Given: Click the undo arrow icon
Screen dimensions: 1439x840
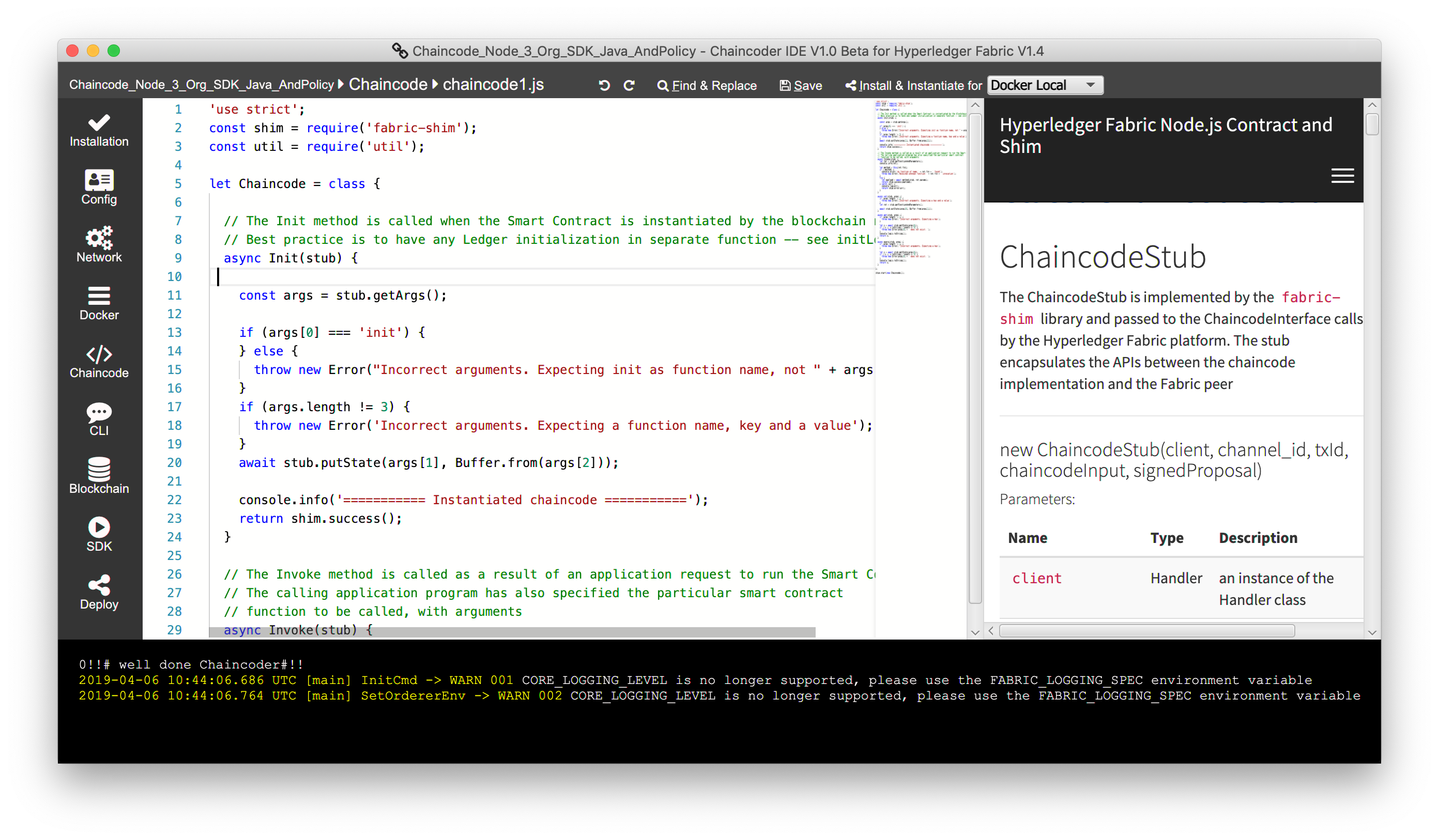Looking at the screenshot, I should tap(604, 86).
